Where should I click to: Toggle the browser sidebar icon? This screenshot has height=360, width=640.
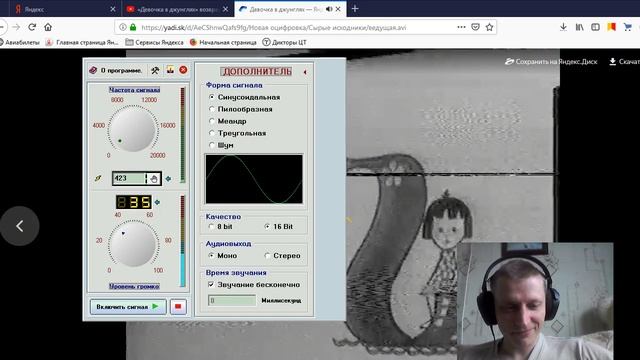click(596, 27)
